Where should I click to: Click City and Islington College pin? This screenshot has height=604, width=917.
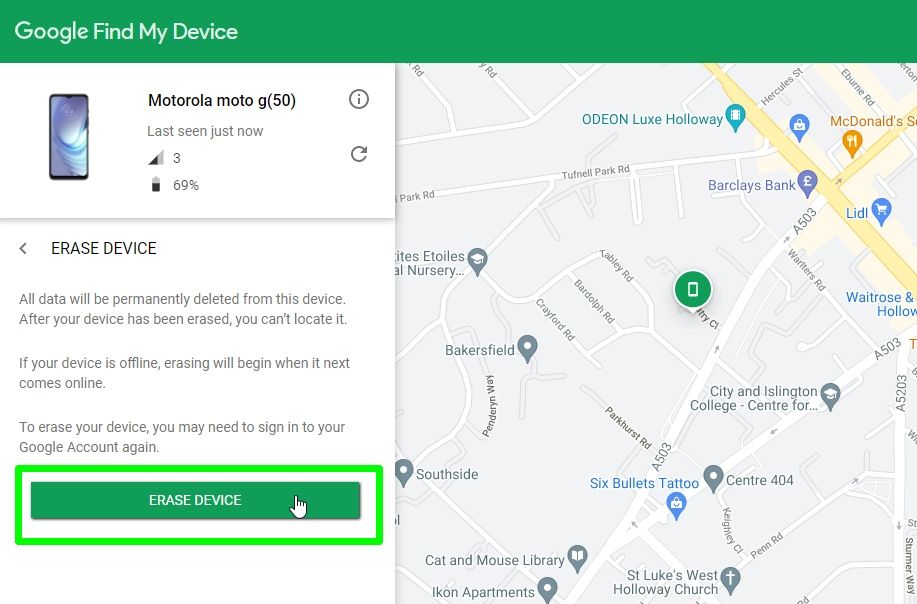[831, 397]
